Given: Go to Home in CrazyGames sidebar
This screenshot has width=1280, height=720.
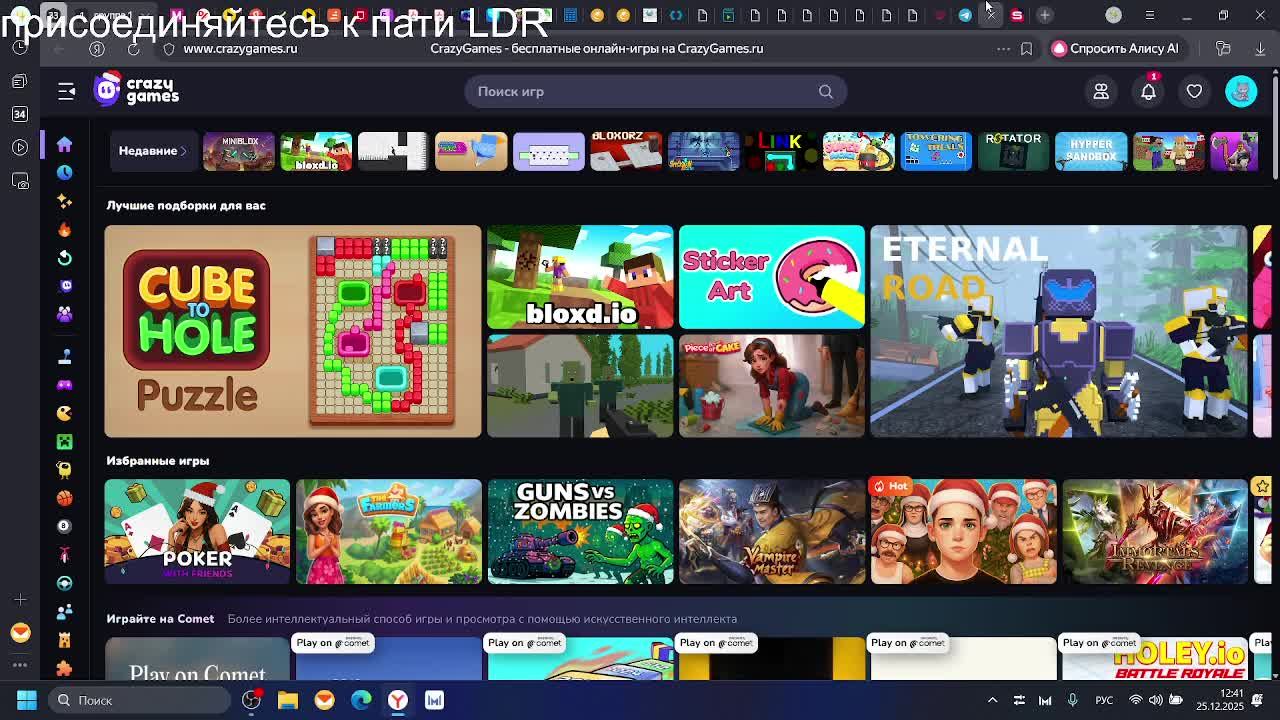Looking at the screenshot, I should click(64, 144).
